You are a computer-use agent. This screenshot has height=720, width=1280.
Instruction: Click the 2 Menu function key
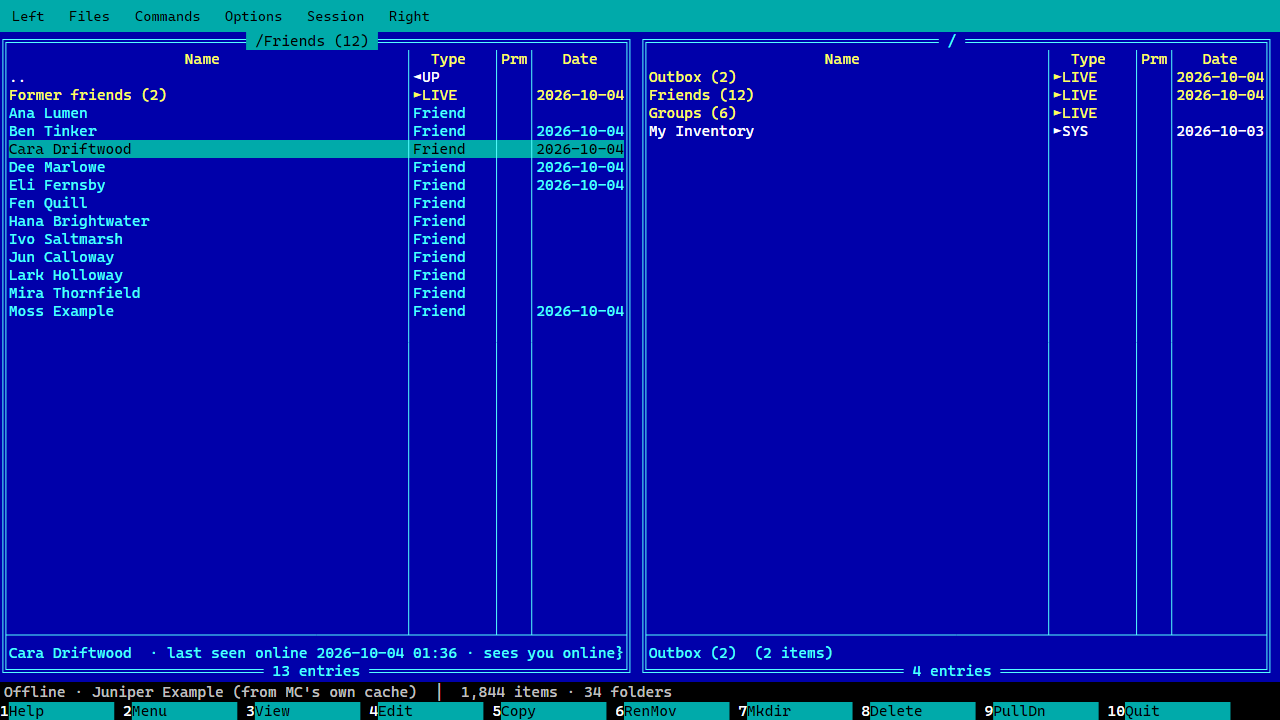[x=180, y=711]
